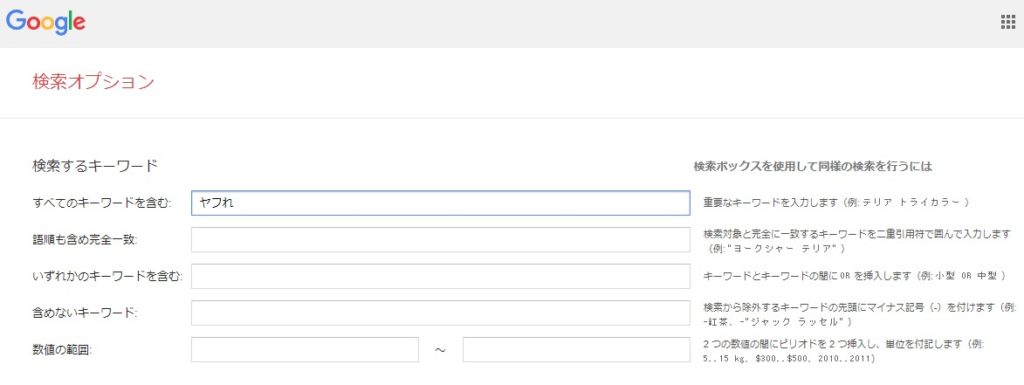Click the 検索するキーワード section heading

(x=95, y=166)
